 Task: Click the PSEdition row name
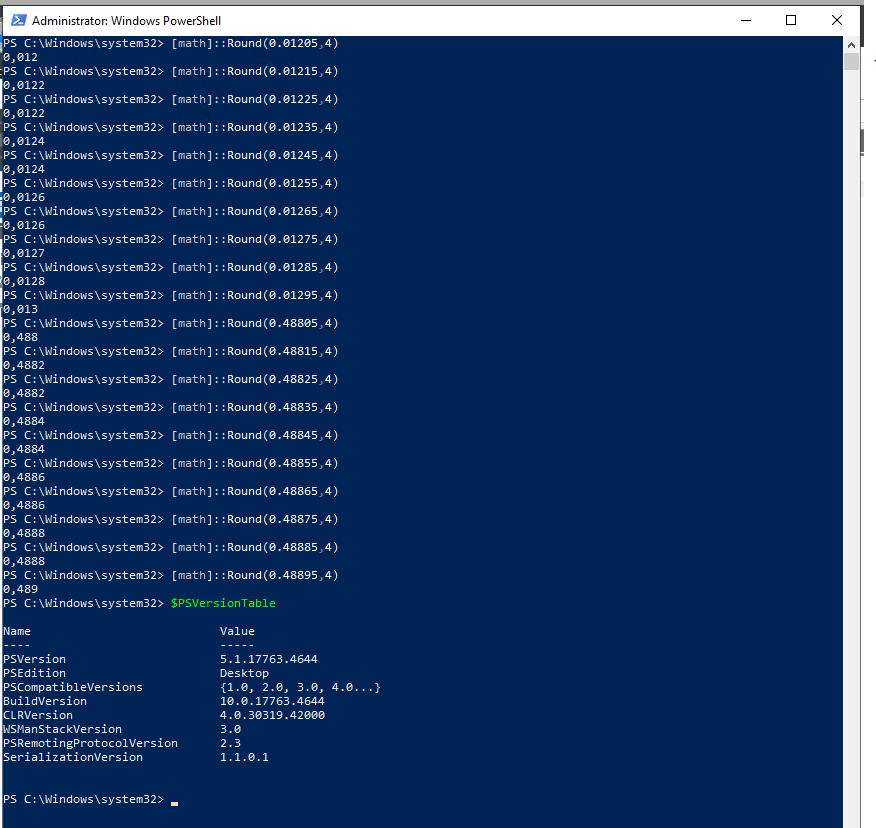35,673
